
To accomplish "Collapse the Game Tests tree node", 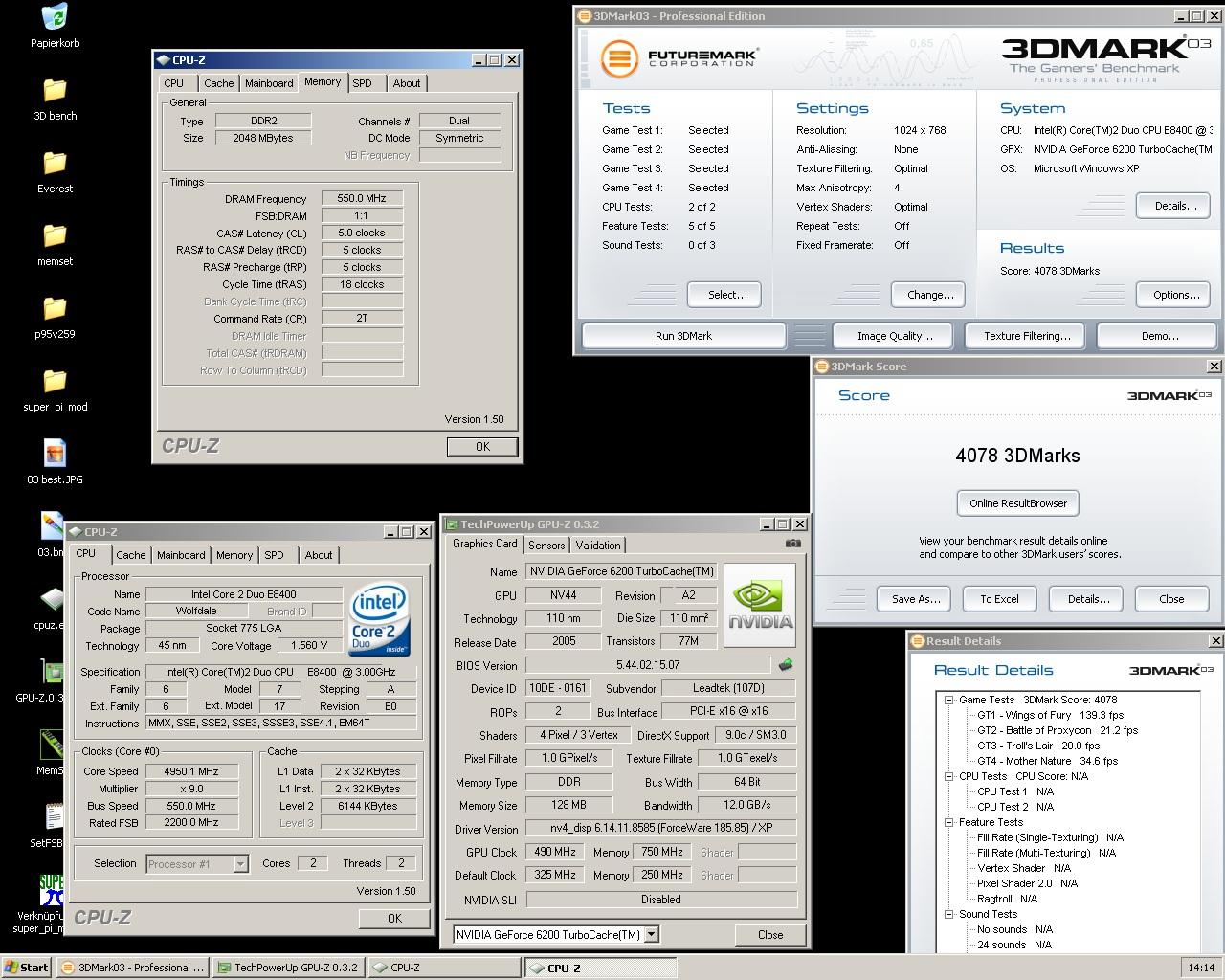I will coord(948,700).
